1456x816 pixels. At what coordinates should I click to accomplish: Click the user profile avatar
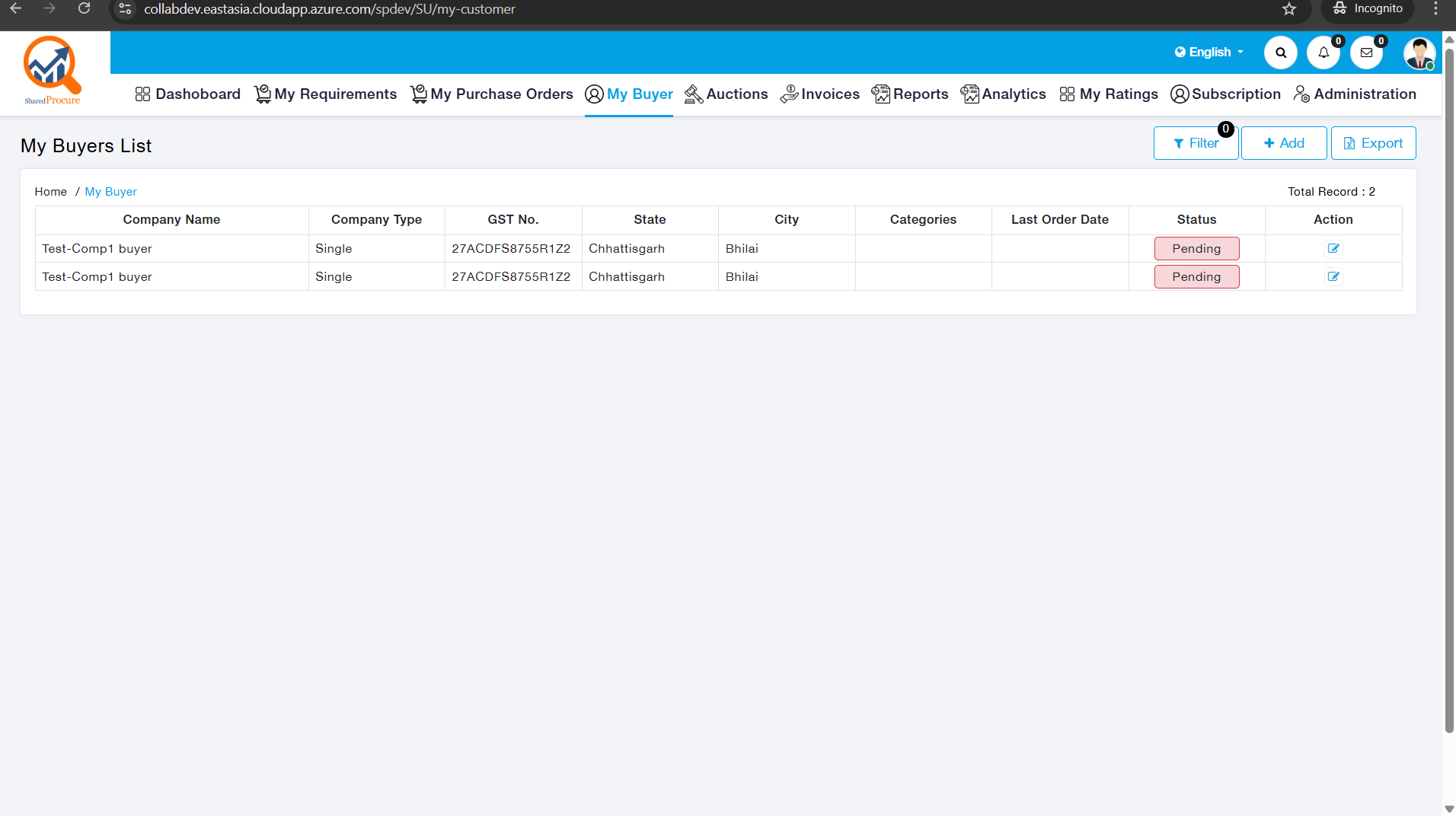[1419, 53]
